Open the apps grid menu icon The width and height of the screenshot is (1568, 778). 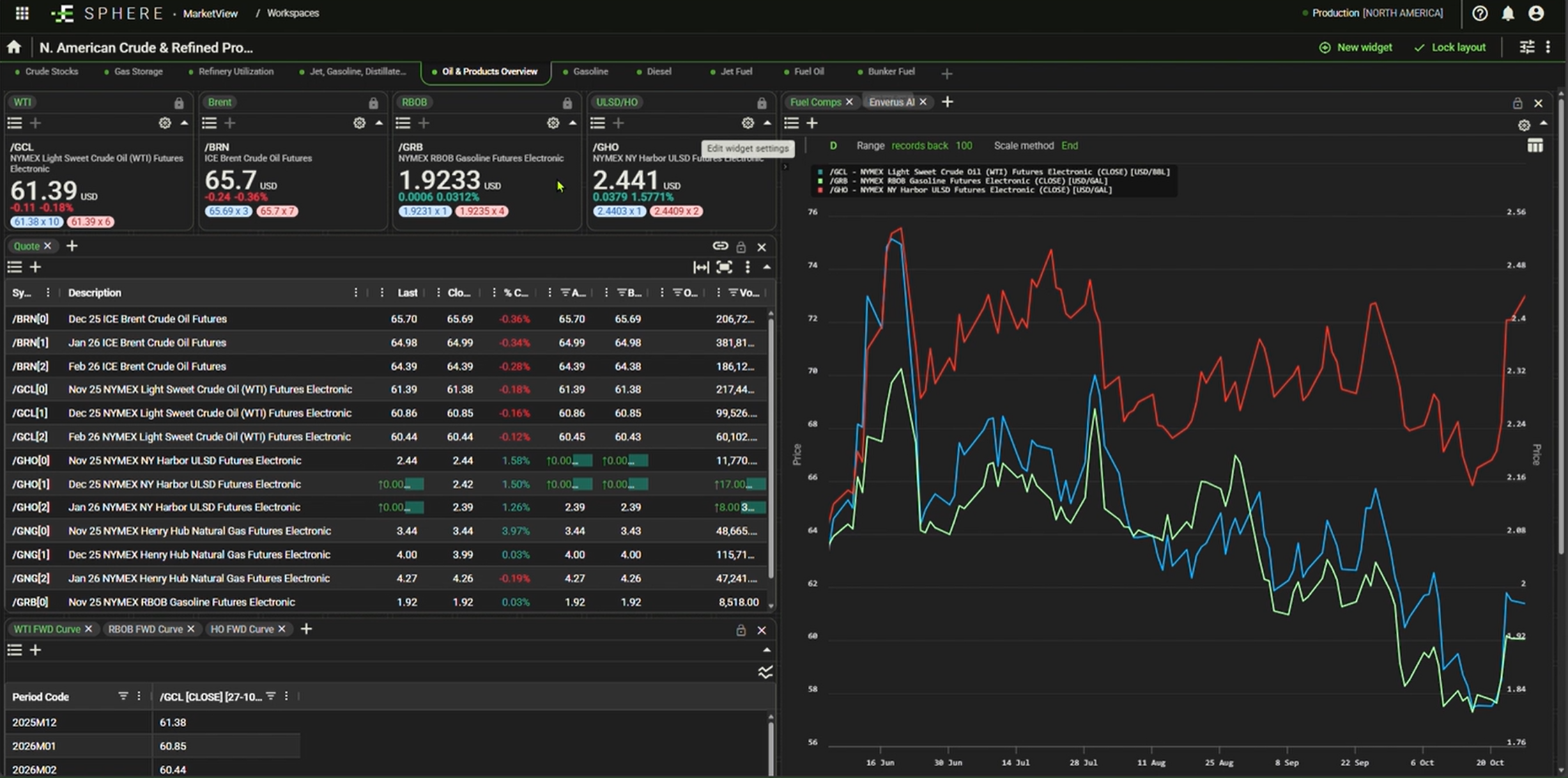(22, 13)
